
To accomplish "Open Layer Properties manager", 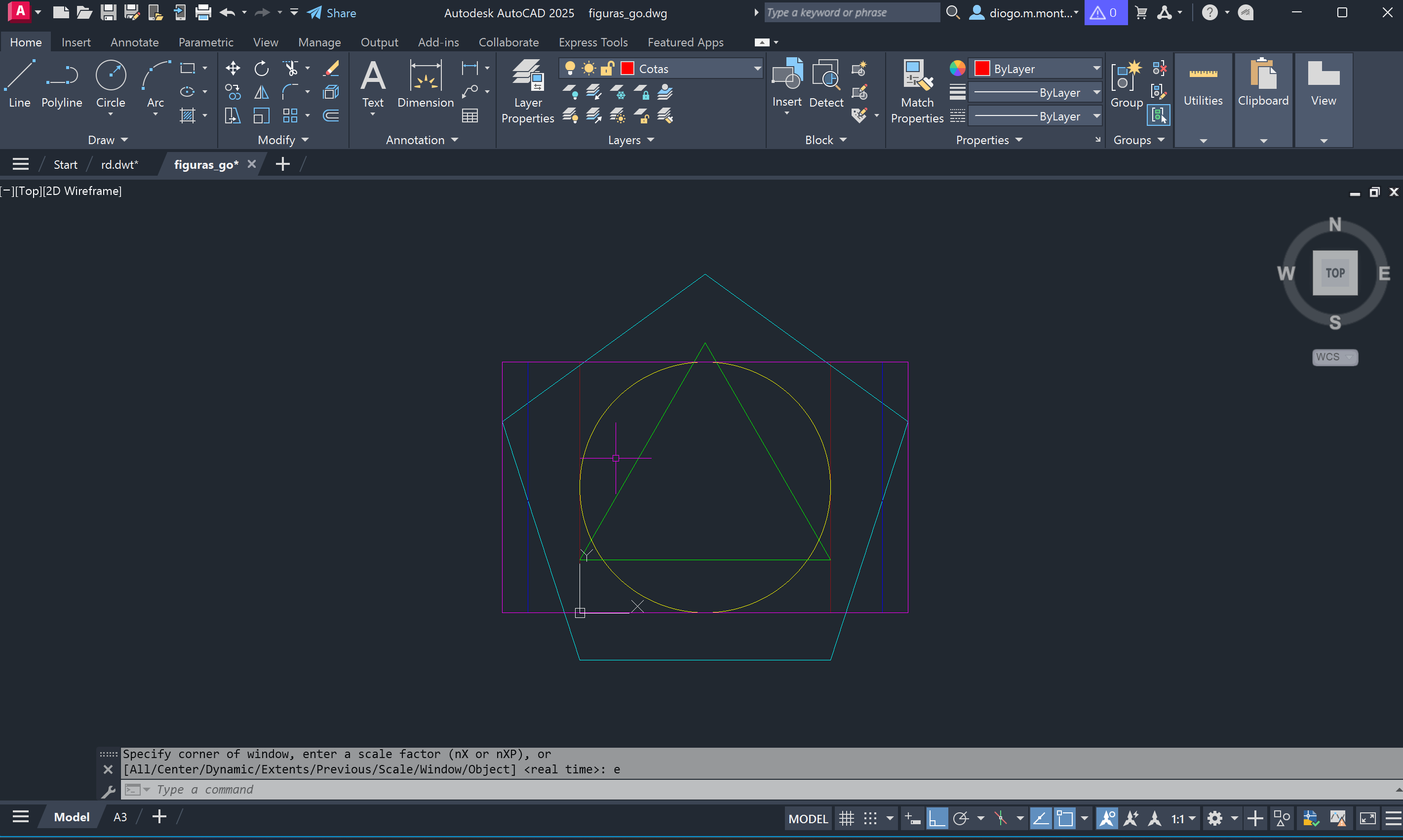I will [x=528, y=91].
